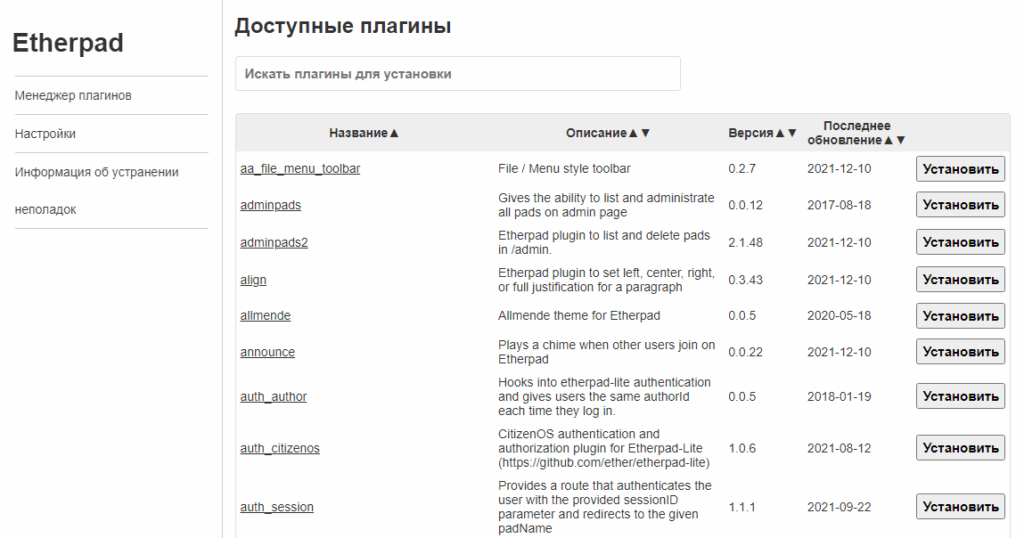Install the aa_file_menu_toolbar plugin
Screen dimensions: 1024x538
click(x=960, y=169)
